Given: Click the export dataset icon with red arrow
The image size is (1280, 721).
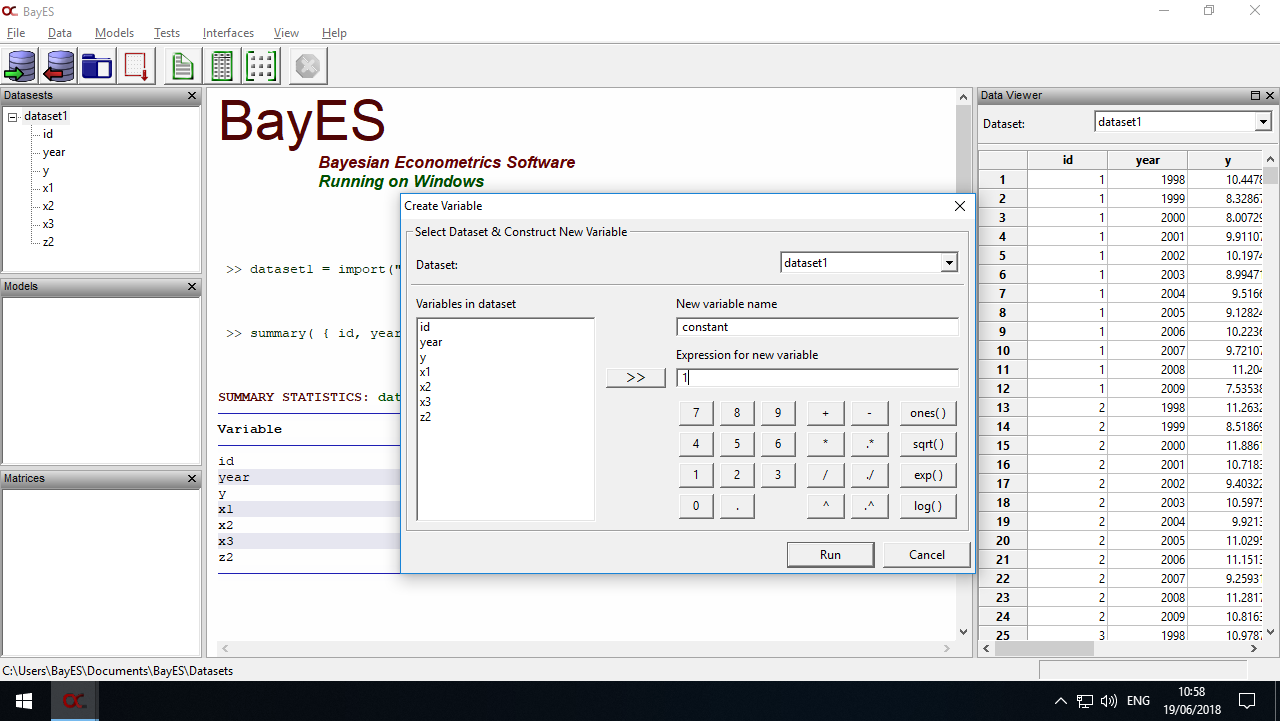Looking at the screenshot, I should click(x=58, y=67).
